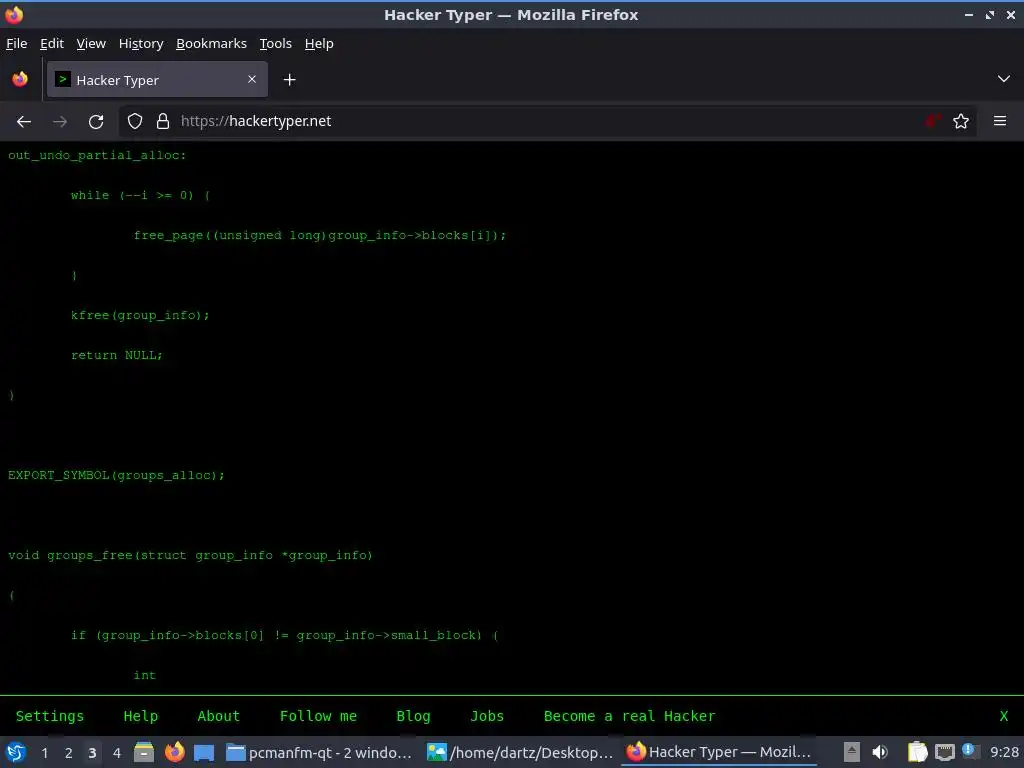Open the Firefox hamburger application menu
The height and width of the screenshot is (768, 1024).
1000,121
